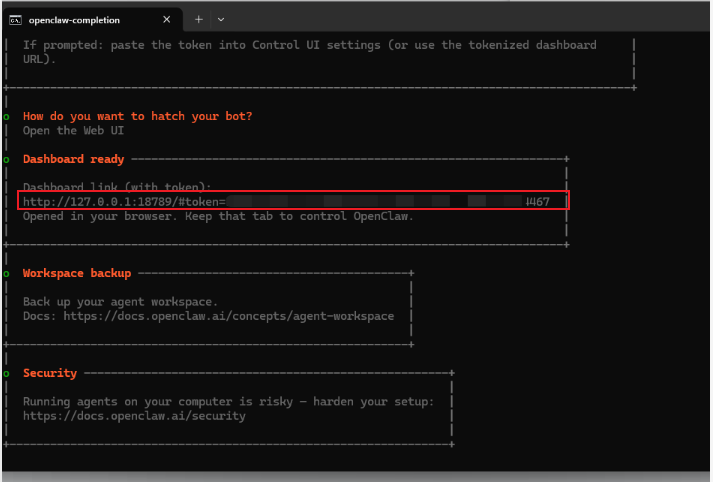Click the terminal icon in the tab
The width and height of the screenshot is (713, 482).
[15, 20]
